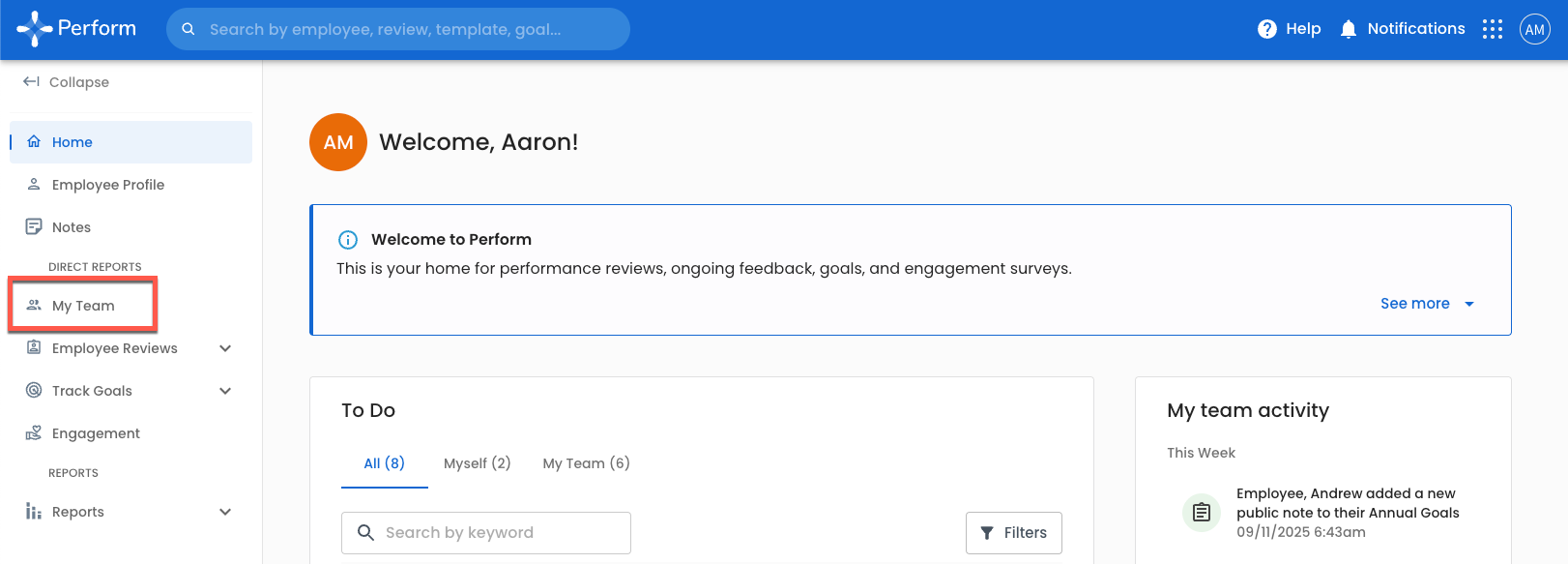Expand the Track Goals chevron

coord(225,391)
